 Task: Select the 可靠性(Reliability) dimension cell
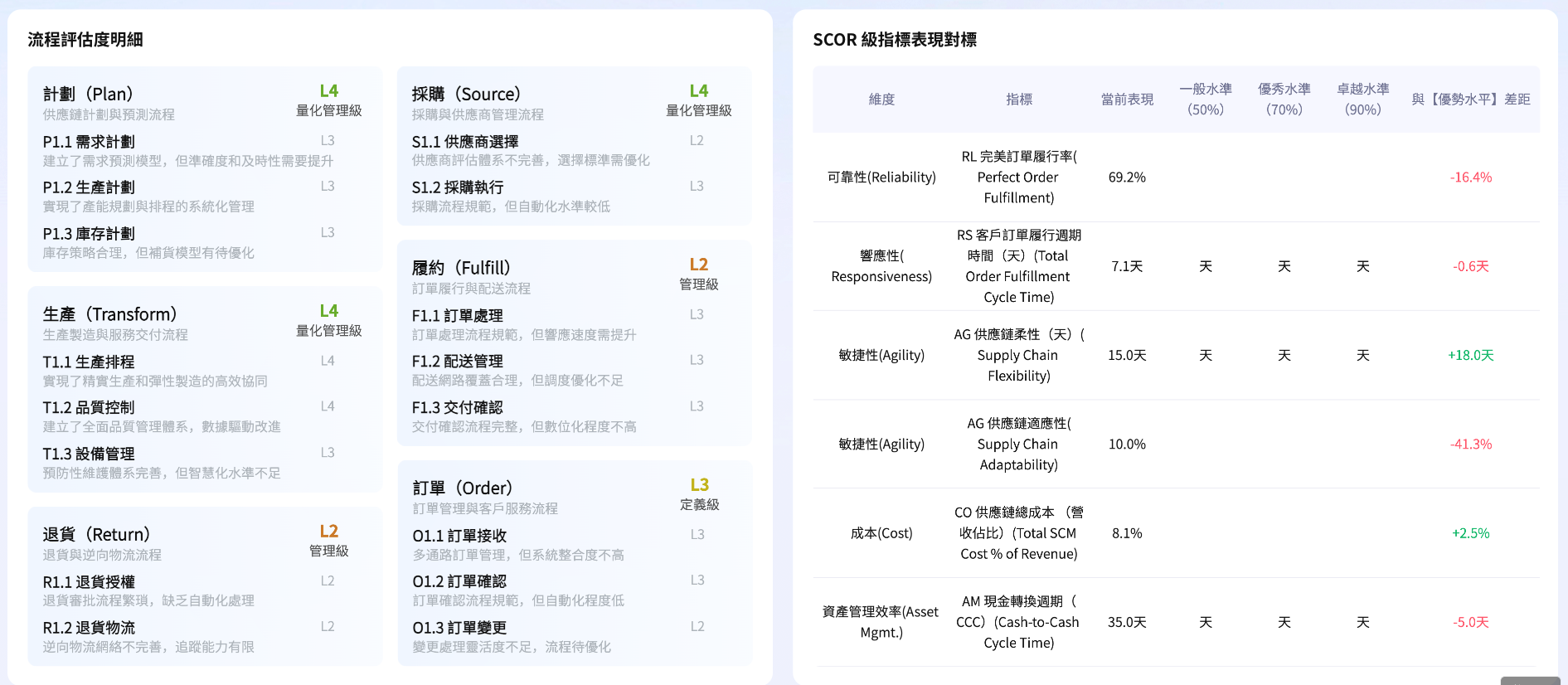click(881, 177)
